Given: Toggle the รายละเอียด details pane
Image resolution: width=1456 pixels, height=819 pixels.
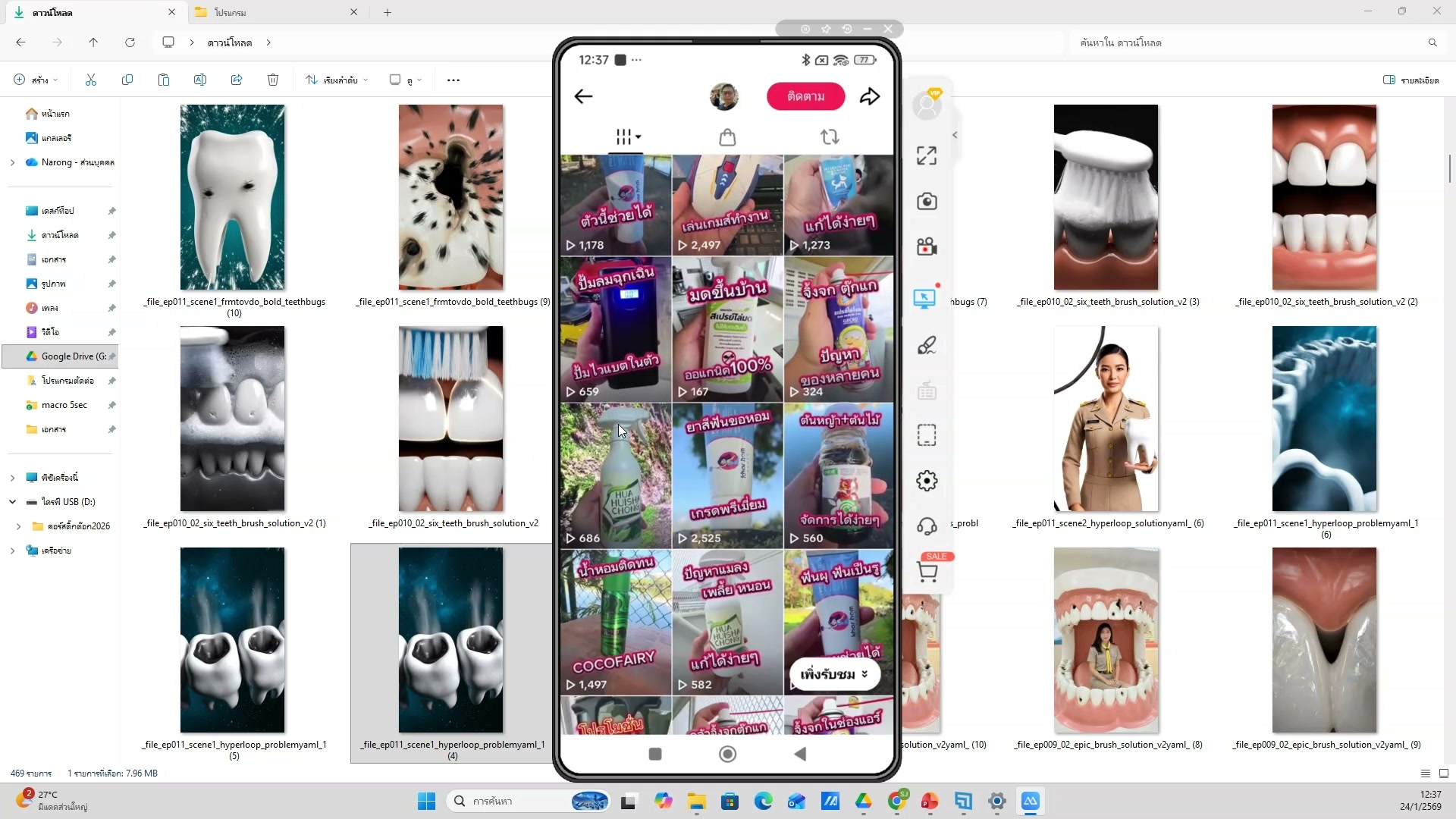Looking at the screenshot, I should 1410,80.
